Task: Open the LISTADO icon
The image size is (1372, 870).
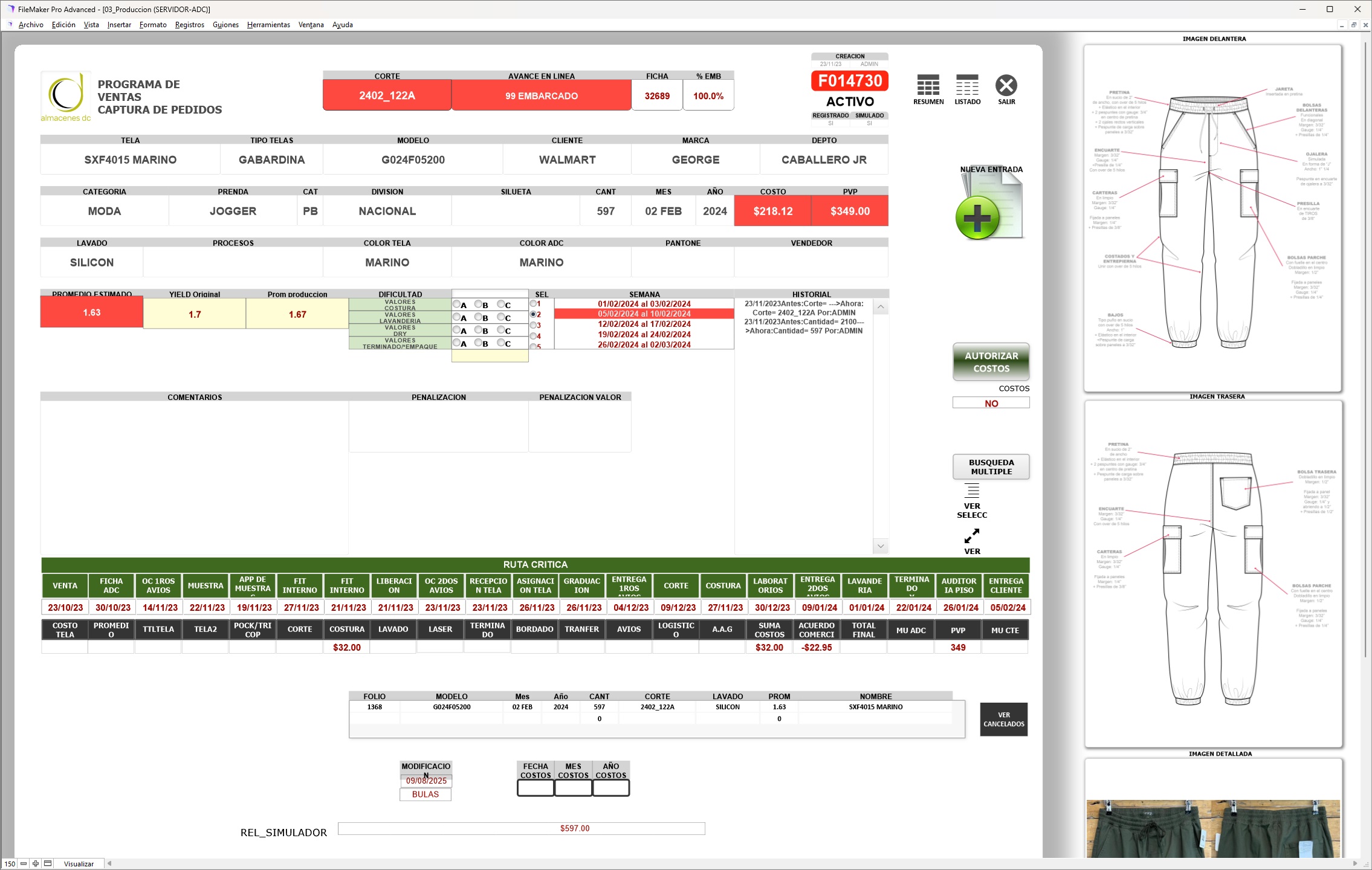Action: click(x=966, y=85)
